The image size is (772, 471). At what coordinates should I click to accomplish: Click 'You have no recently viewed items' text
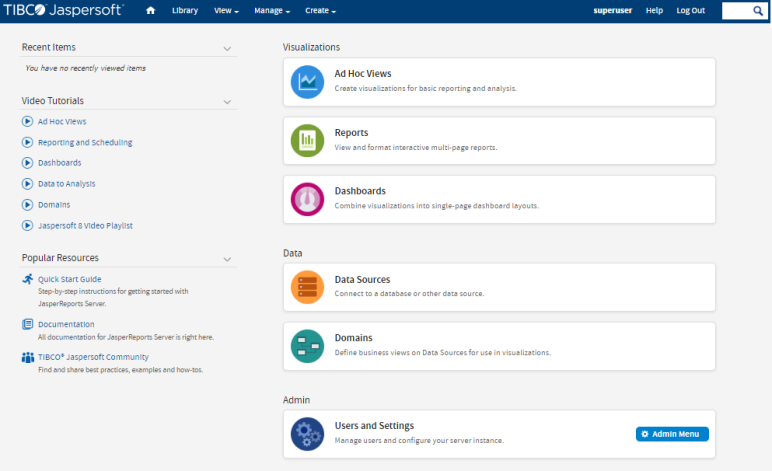86,68
